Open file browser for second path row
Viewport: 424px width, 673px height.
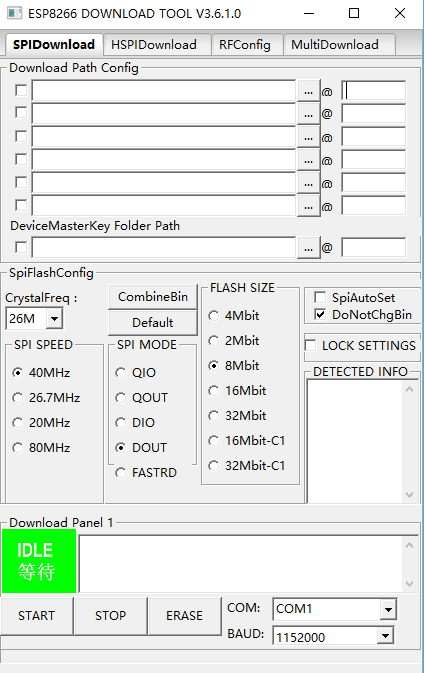tap(308, 114)
